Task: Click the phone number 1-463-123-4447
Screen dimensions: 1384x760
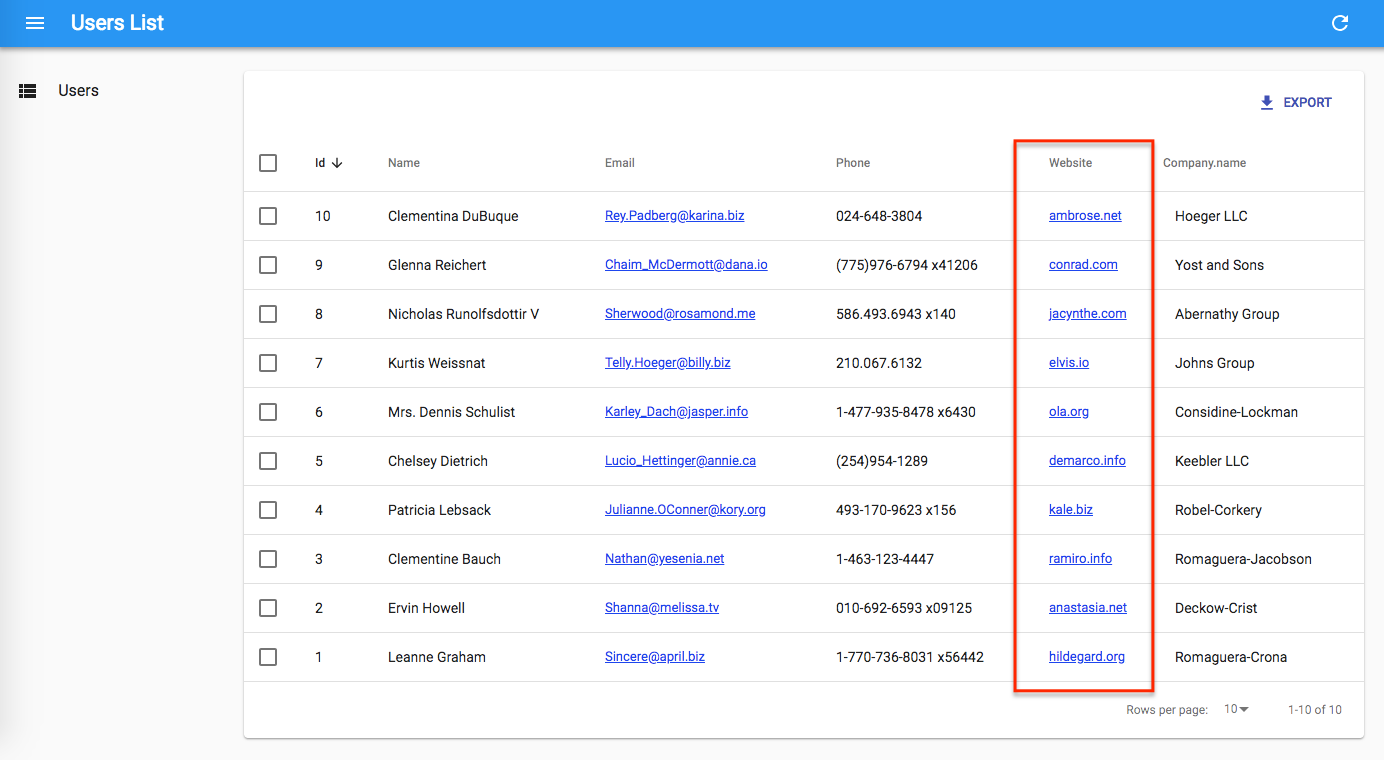Action: [x=885, y=559]
